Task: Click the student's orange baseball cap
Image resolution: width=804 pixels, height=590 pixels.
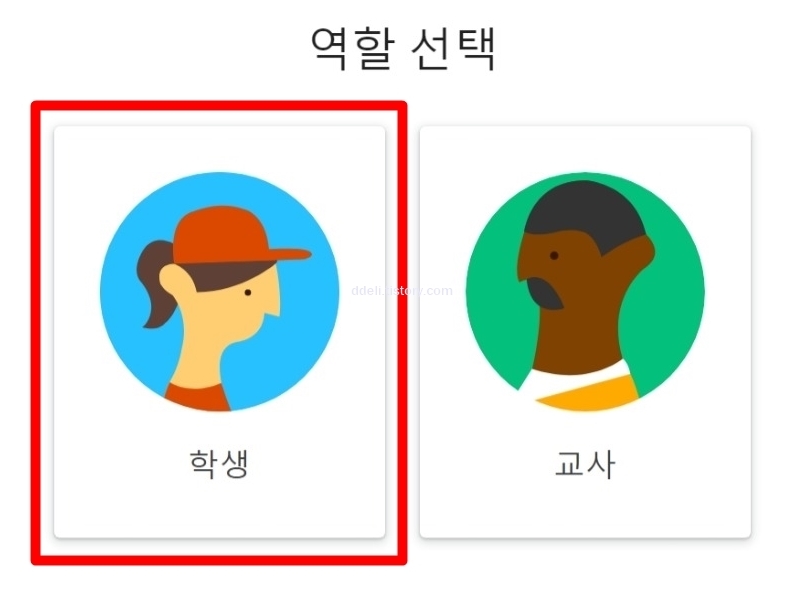Action: point(236,235)
